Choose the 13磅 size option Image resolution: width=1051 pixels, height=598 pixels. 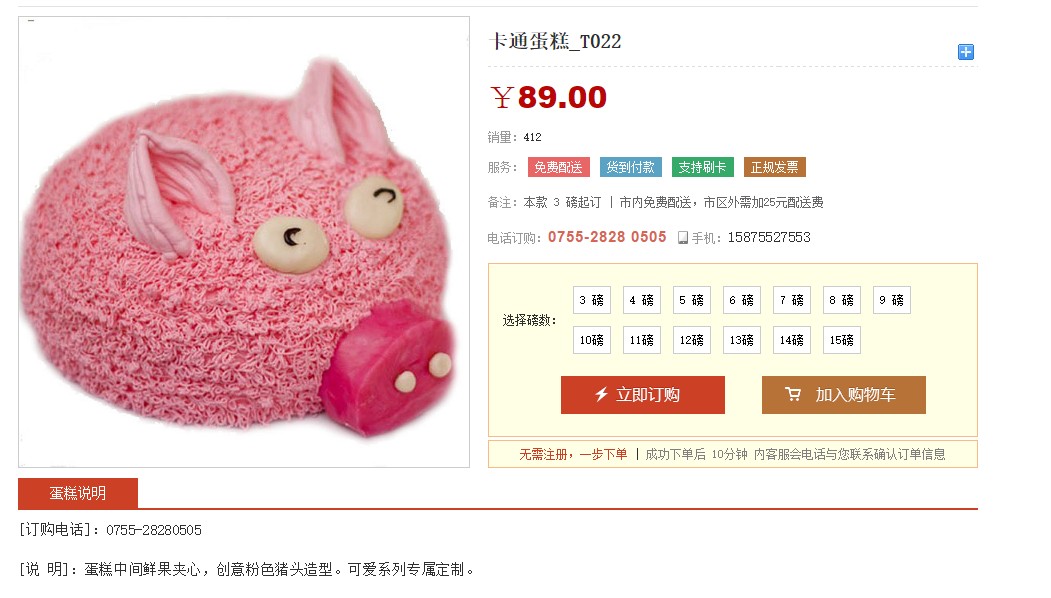(741, 340)
